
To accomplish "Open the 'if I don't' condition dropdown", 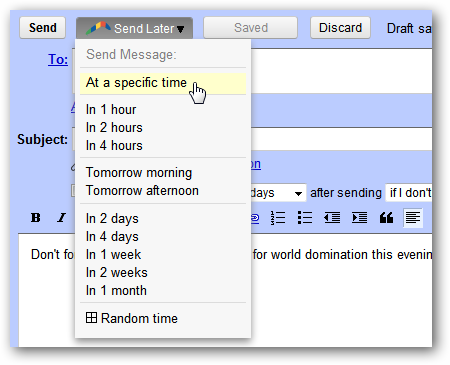I will (x=409, y=193).
